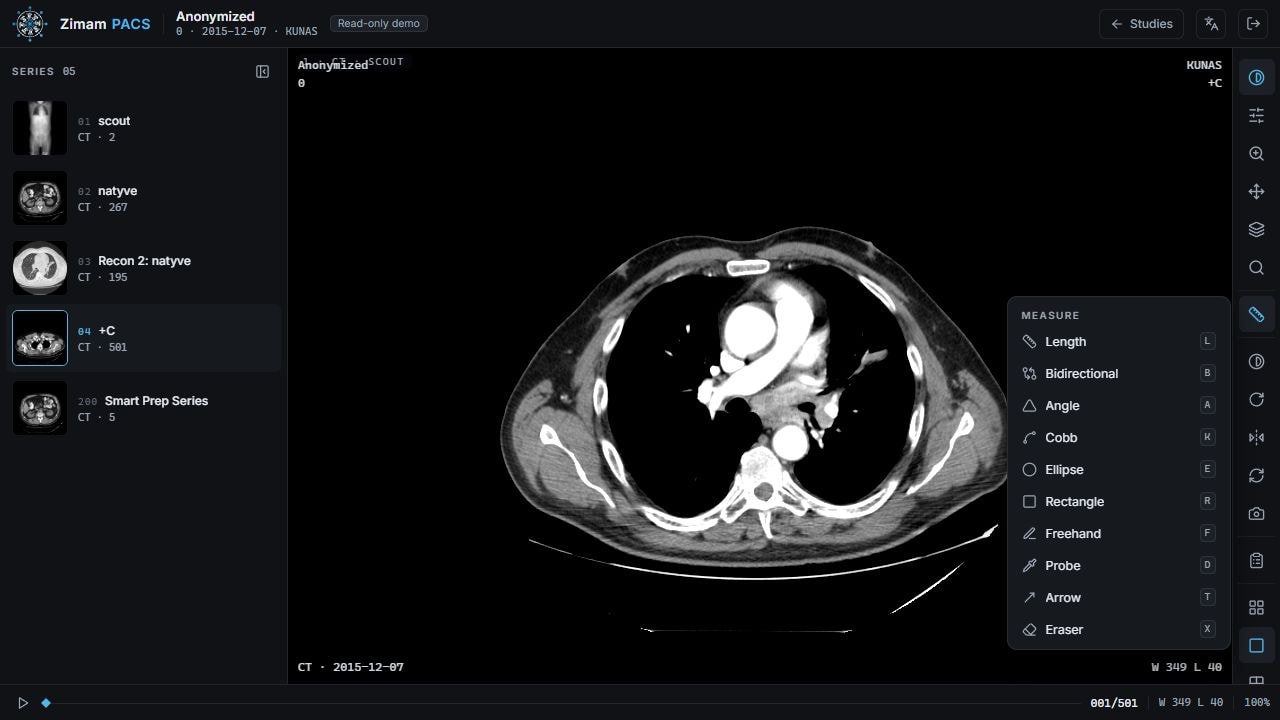Select the highlighted window/level contrast tool
The width and height of the screenshot is (1280, 720).
click(1257, 78)
